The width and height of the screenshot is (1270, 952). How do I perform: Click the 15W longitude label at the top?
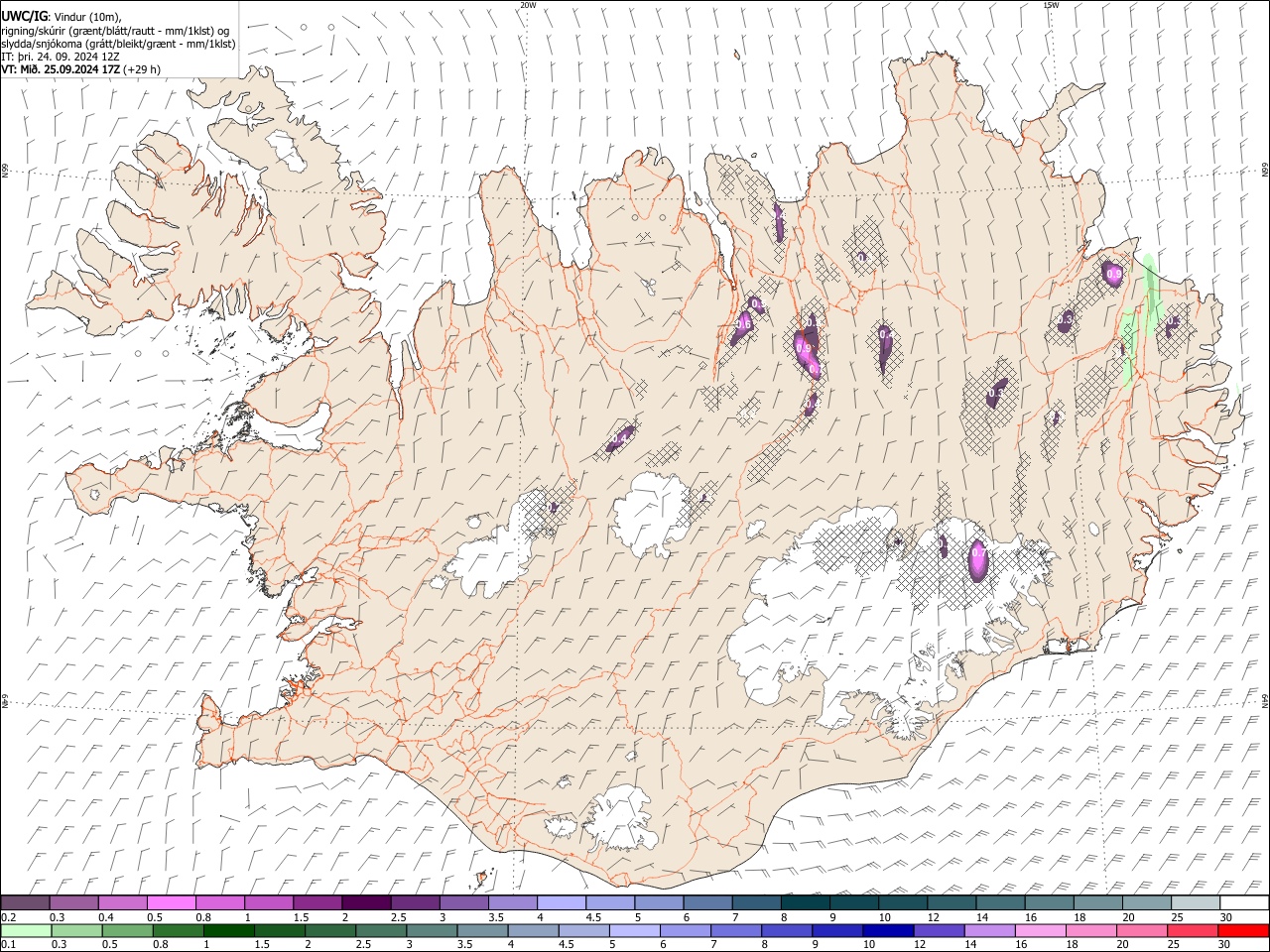1050,5
